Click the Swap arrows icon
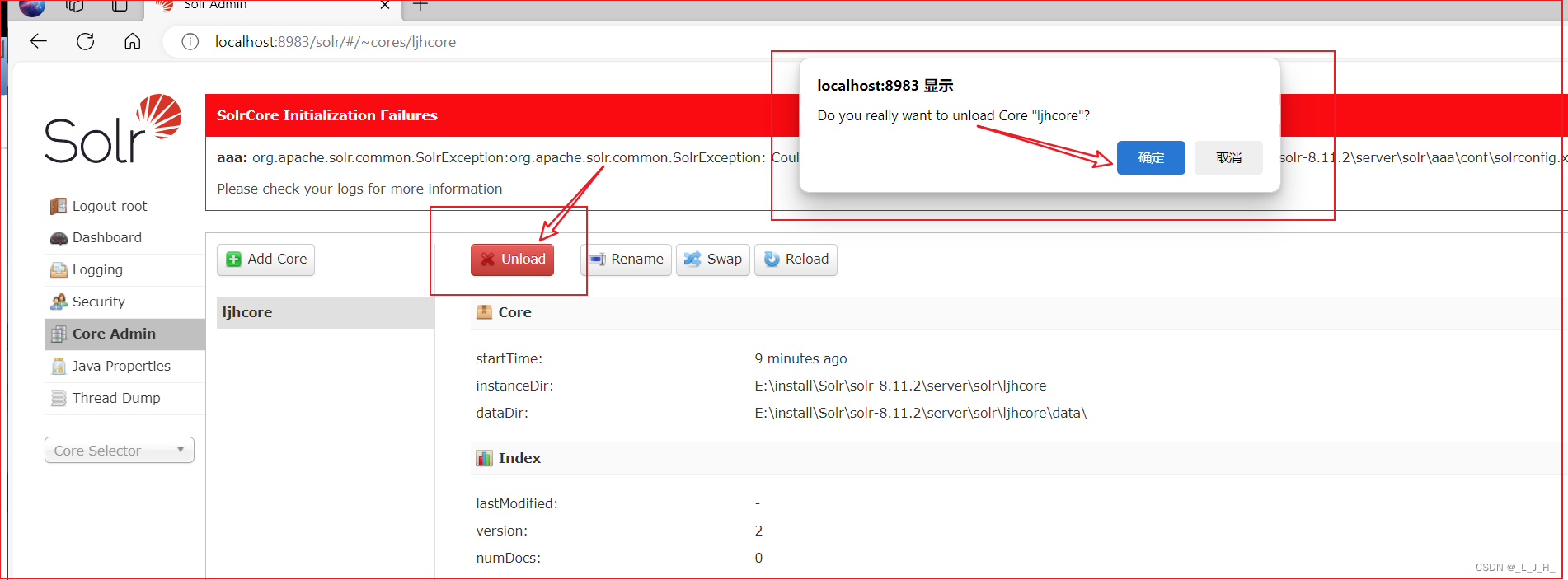 point(692,260)
